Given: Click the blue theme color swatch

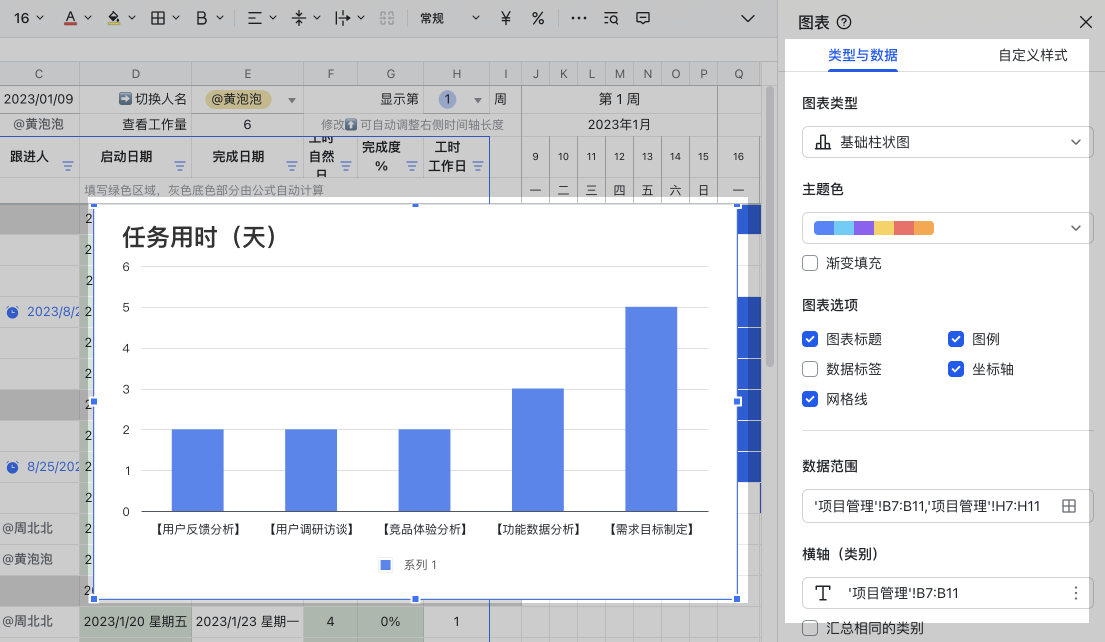Looking at the screenshot, I should tap(824, 228).
